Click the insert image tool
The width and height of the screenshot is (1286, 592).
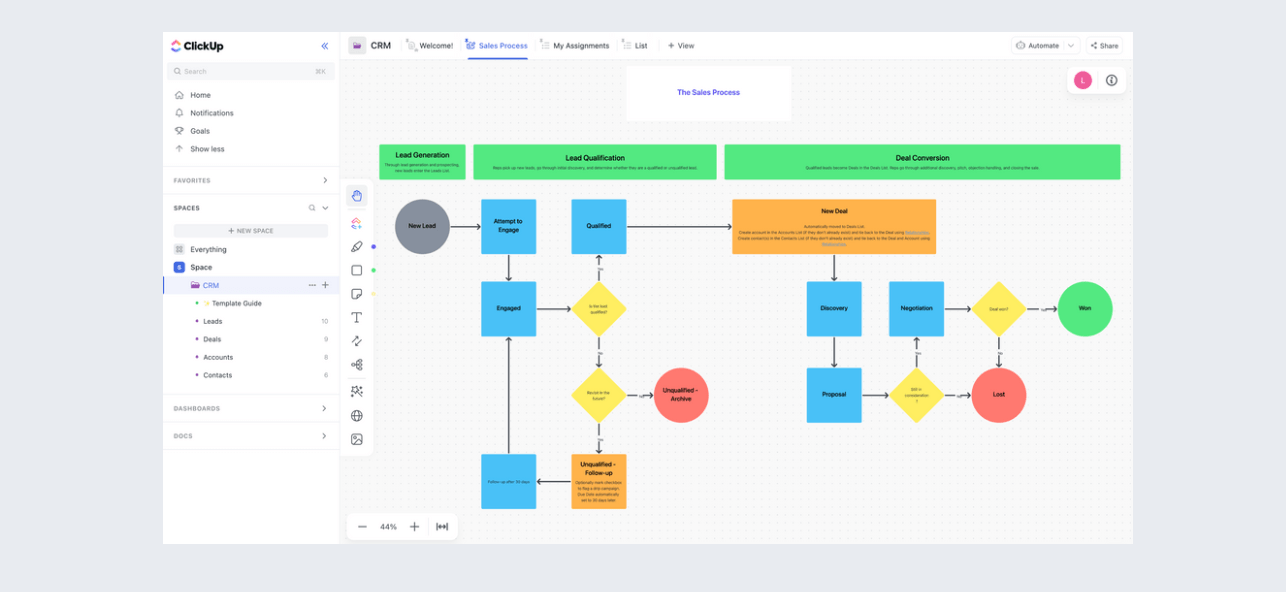pos(357,439)
